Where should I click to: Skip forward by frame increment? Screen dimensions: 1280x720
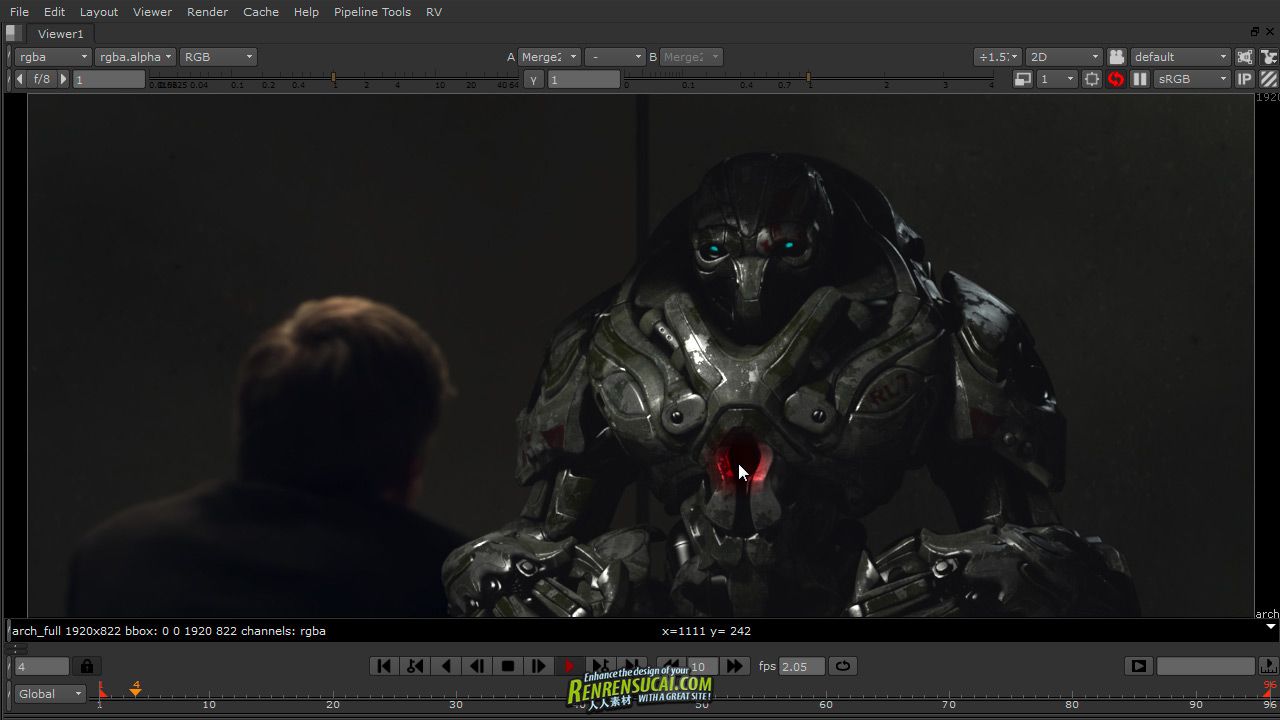734,666
